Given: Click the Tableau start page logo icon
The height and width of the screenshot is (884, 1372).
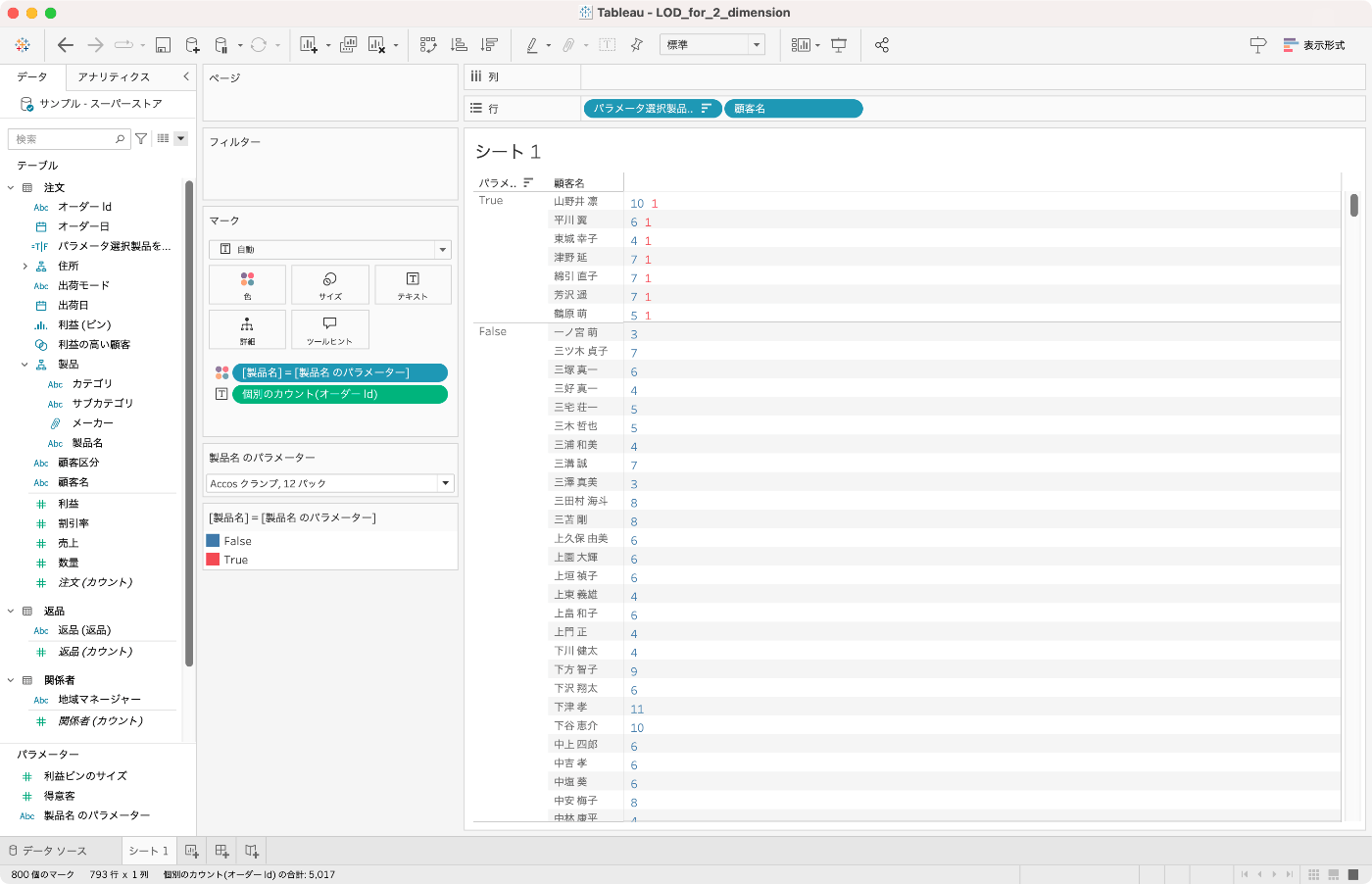Looking at the screenshot, I should 23,45.
